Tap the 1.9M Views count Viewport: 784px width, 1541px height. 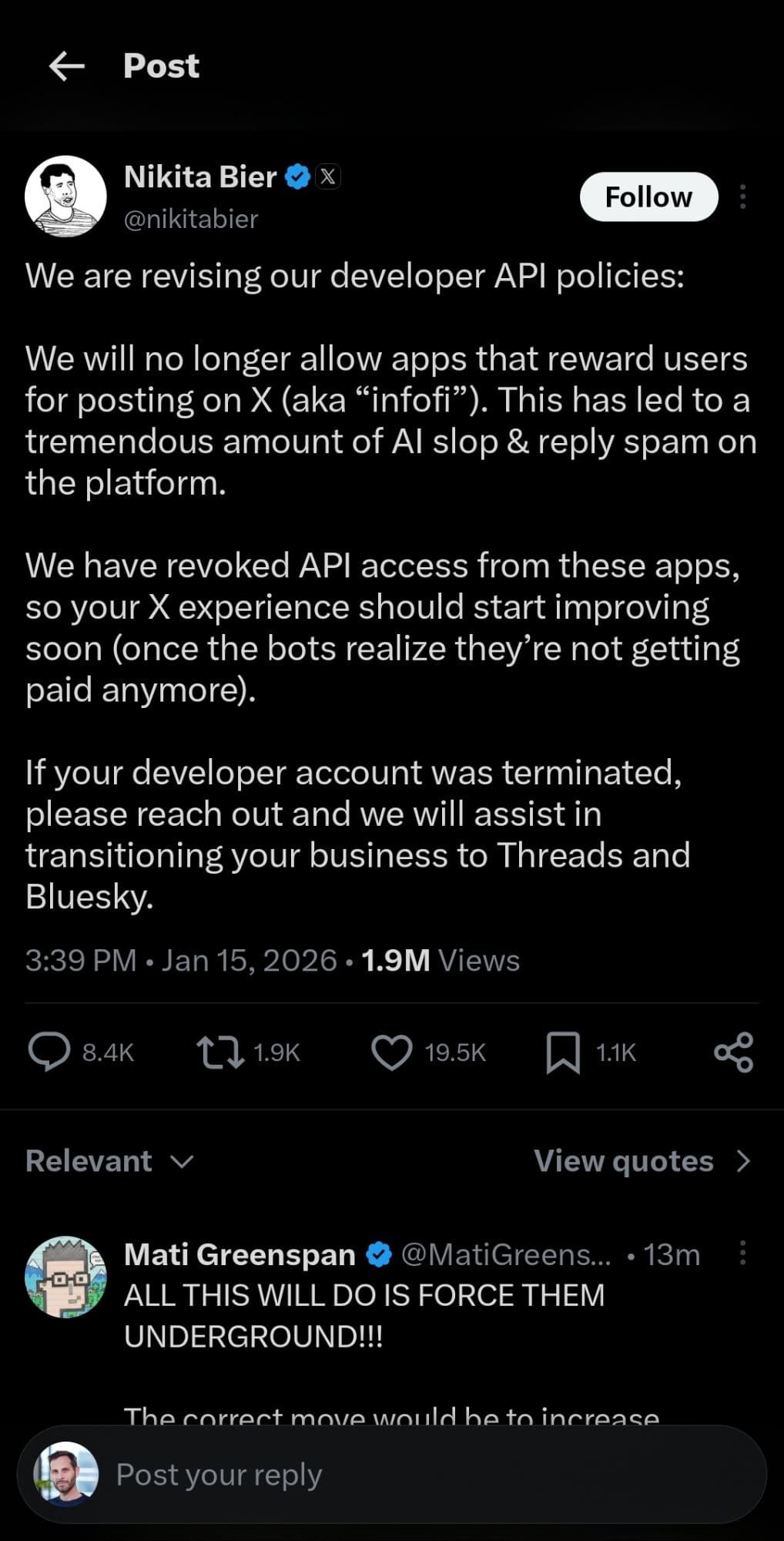[441, 961]
